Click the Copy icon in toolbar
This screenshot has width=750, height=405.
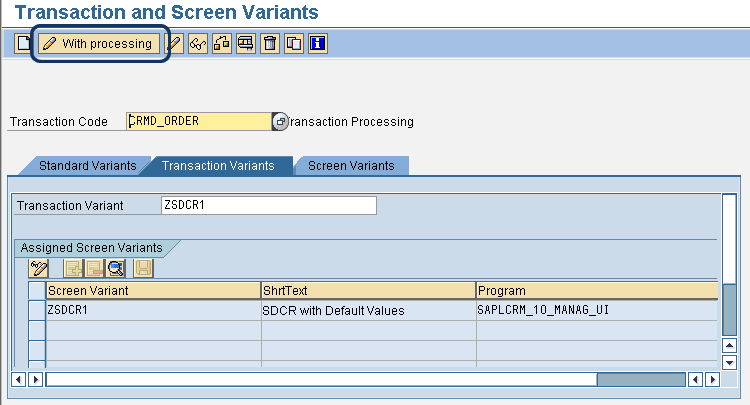294,44
